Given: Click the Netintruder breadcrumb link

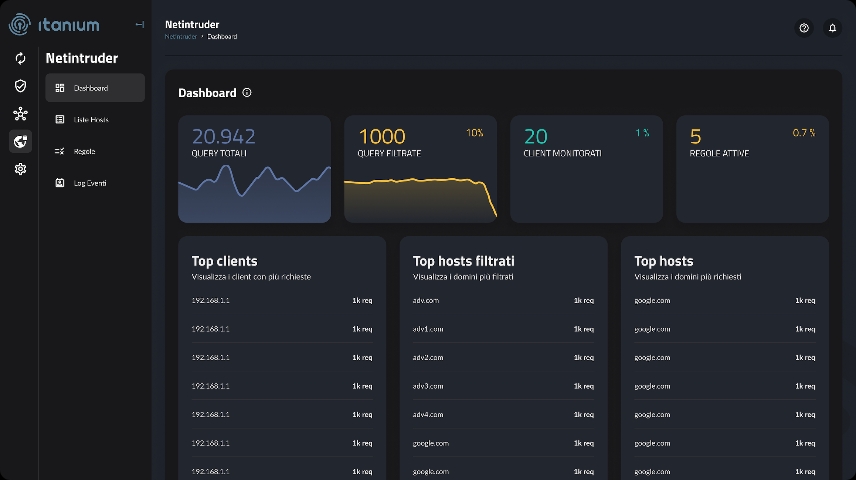Looking at the screenshot, I should click(180, 37).
